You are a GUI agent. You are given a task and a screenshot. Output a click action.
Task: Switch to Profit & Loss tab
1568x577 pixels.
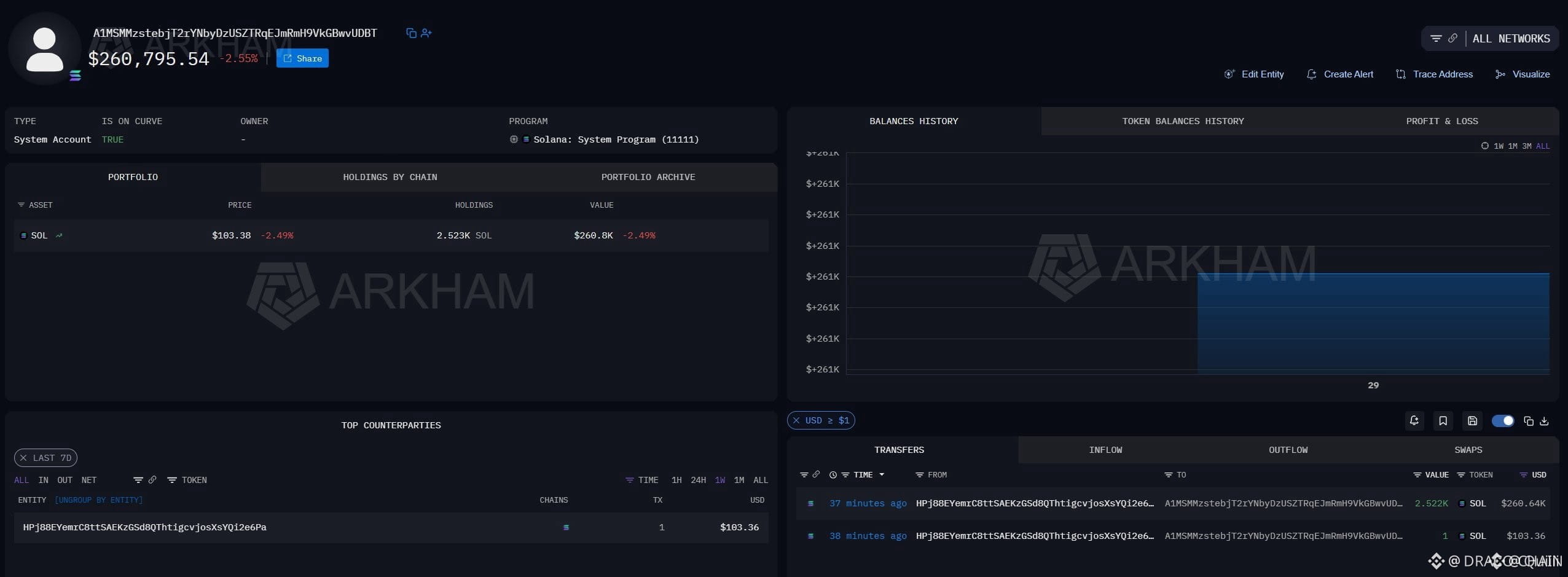click(x=1442, y=121)
